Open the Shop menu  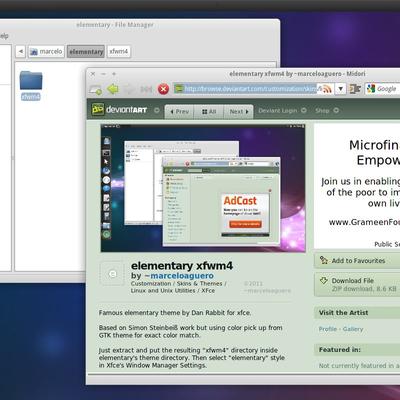[327, 110]
